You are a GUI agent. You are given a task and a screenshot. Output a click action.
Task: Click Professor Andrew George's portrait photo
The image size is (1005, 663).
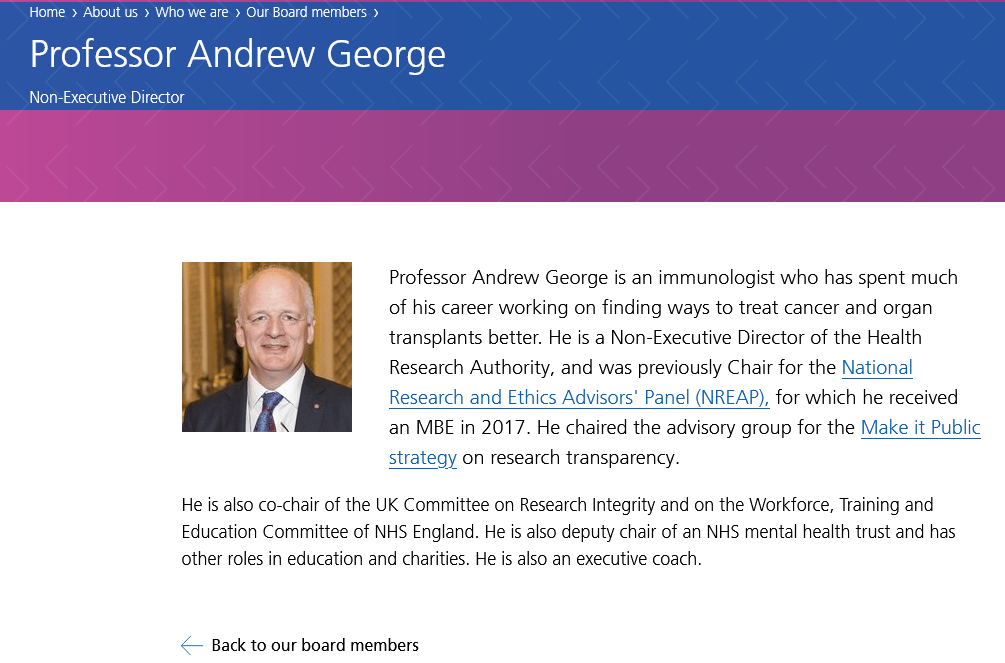point(267,347)
